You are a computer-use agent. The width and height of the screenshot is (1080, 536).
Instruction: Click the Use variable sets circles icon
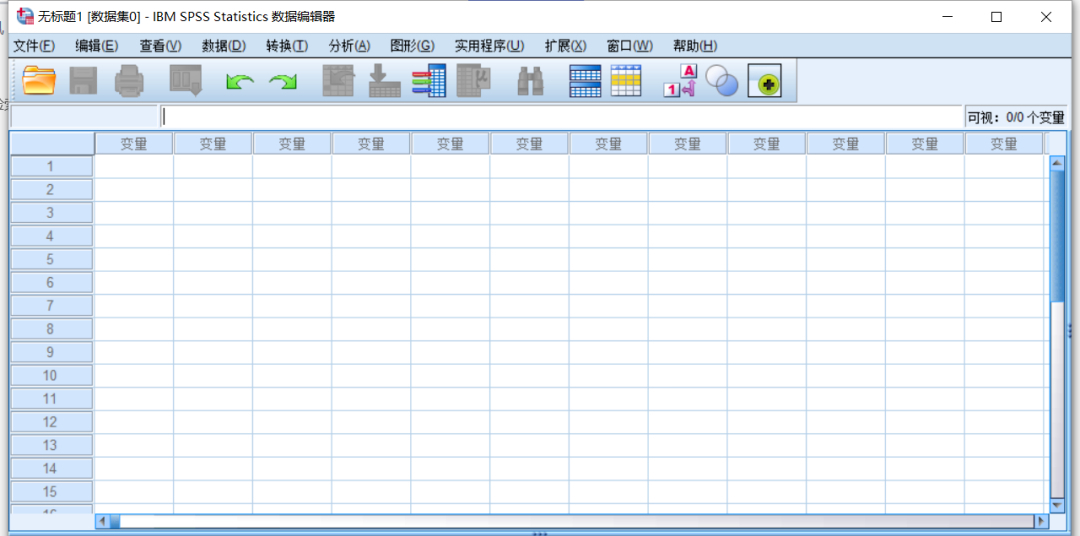click(x=722, y=81)
